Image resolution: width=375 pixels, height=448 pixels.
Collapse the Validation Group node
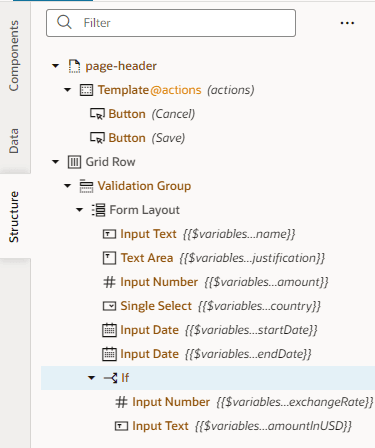68,186
